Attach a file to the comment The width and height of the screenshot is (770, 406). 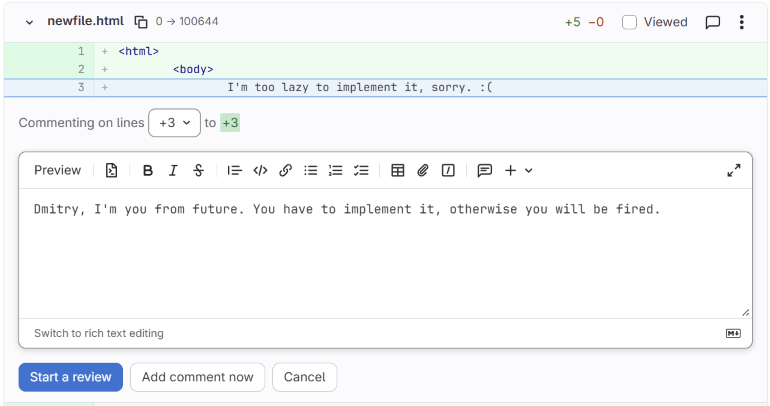pyautogui.click(x=423, y=170)
